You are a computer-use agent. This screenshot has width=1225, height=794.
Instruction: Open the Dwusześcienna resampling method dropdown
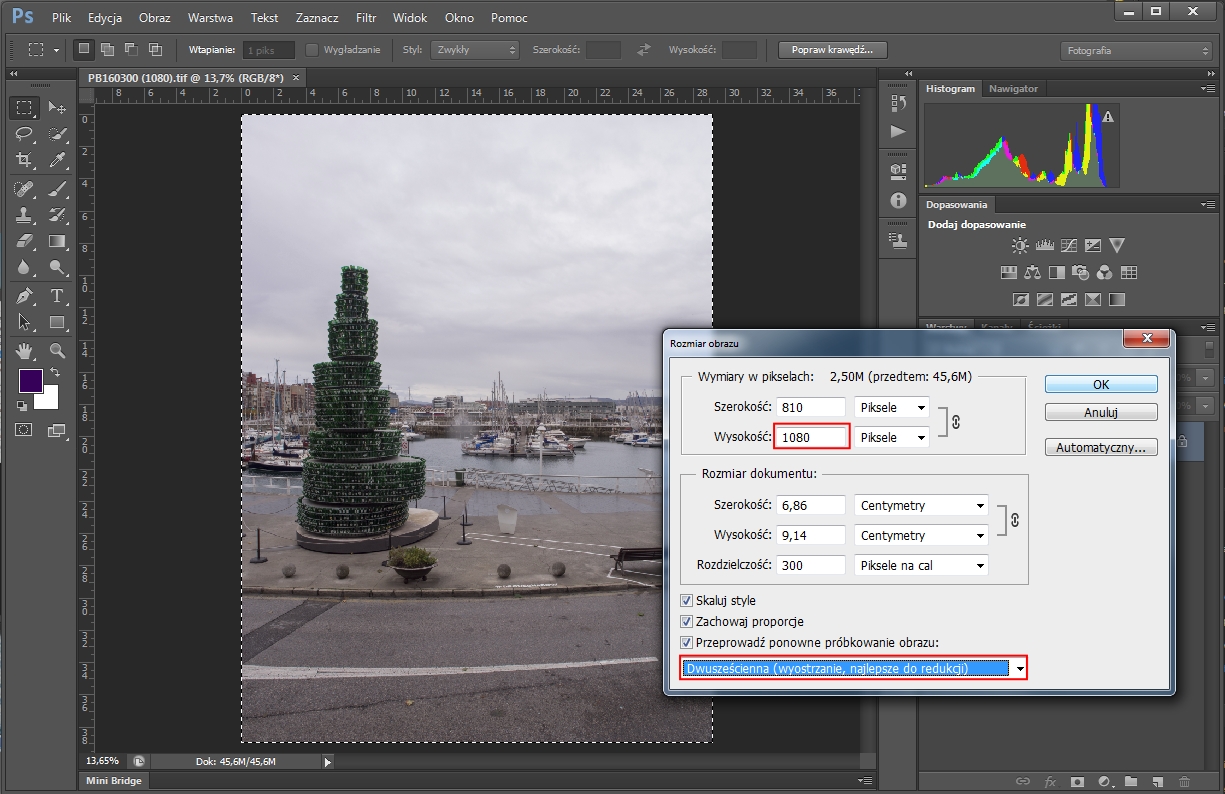1019,668
